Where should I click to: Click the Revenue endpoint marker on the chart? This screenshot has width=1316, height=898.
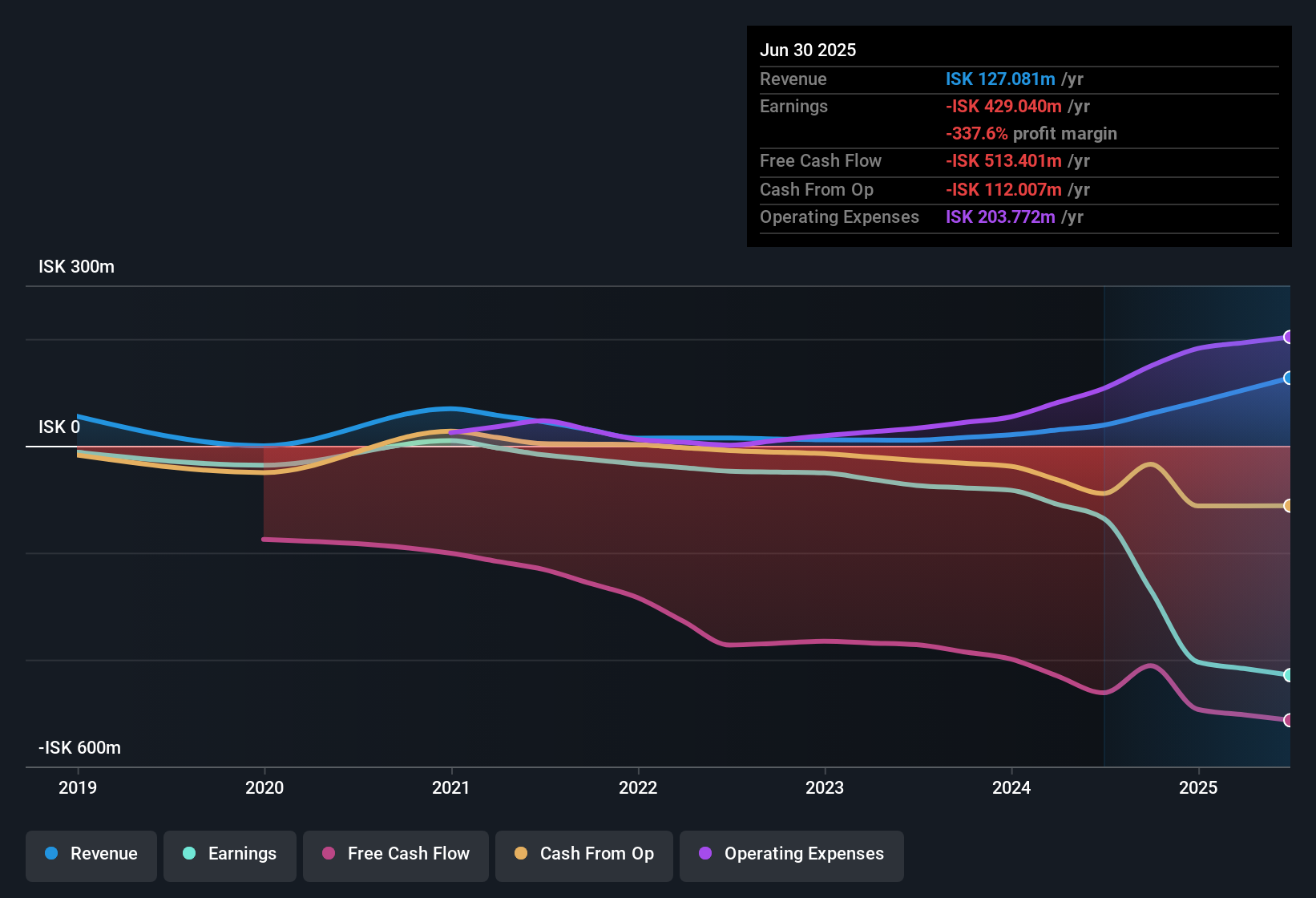pyautogui.click(x=1288, y=377)
